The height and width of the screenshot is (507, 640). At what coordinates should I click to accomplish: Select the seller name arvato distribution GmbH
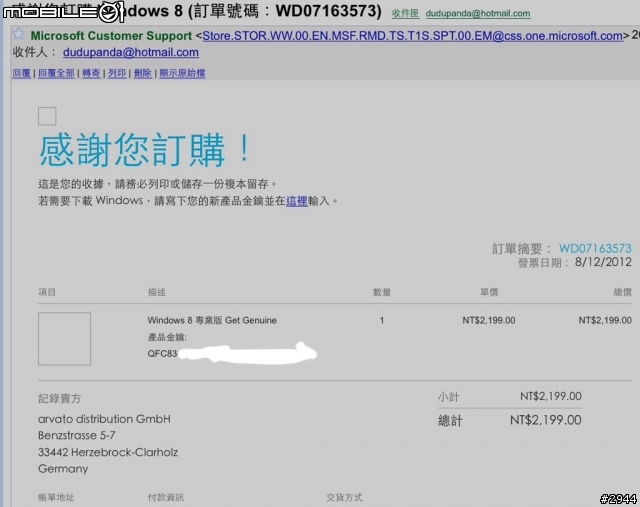click(x=104, y=419)
